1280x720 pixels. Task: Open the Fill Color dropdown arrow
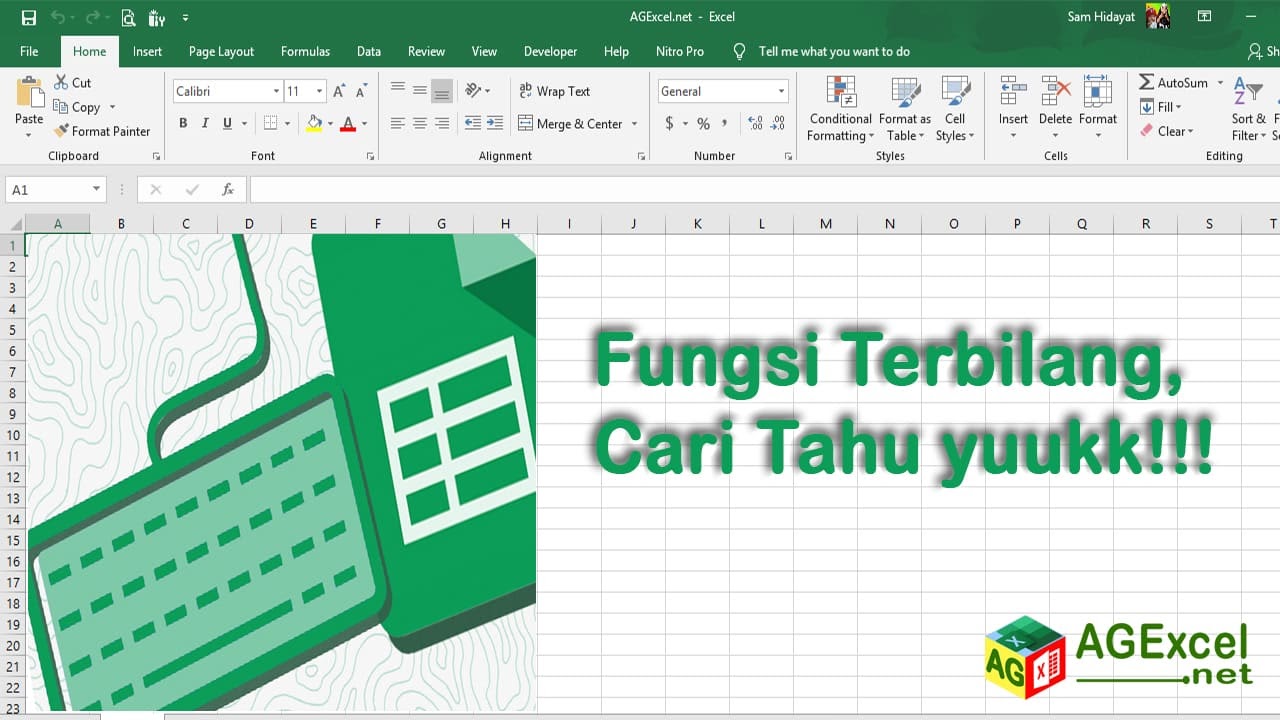(x=330, y=123)
